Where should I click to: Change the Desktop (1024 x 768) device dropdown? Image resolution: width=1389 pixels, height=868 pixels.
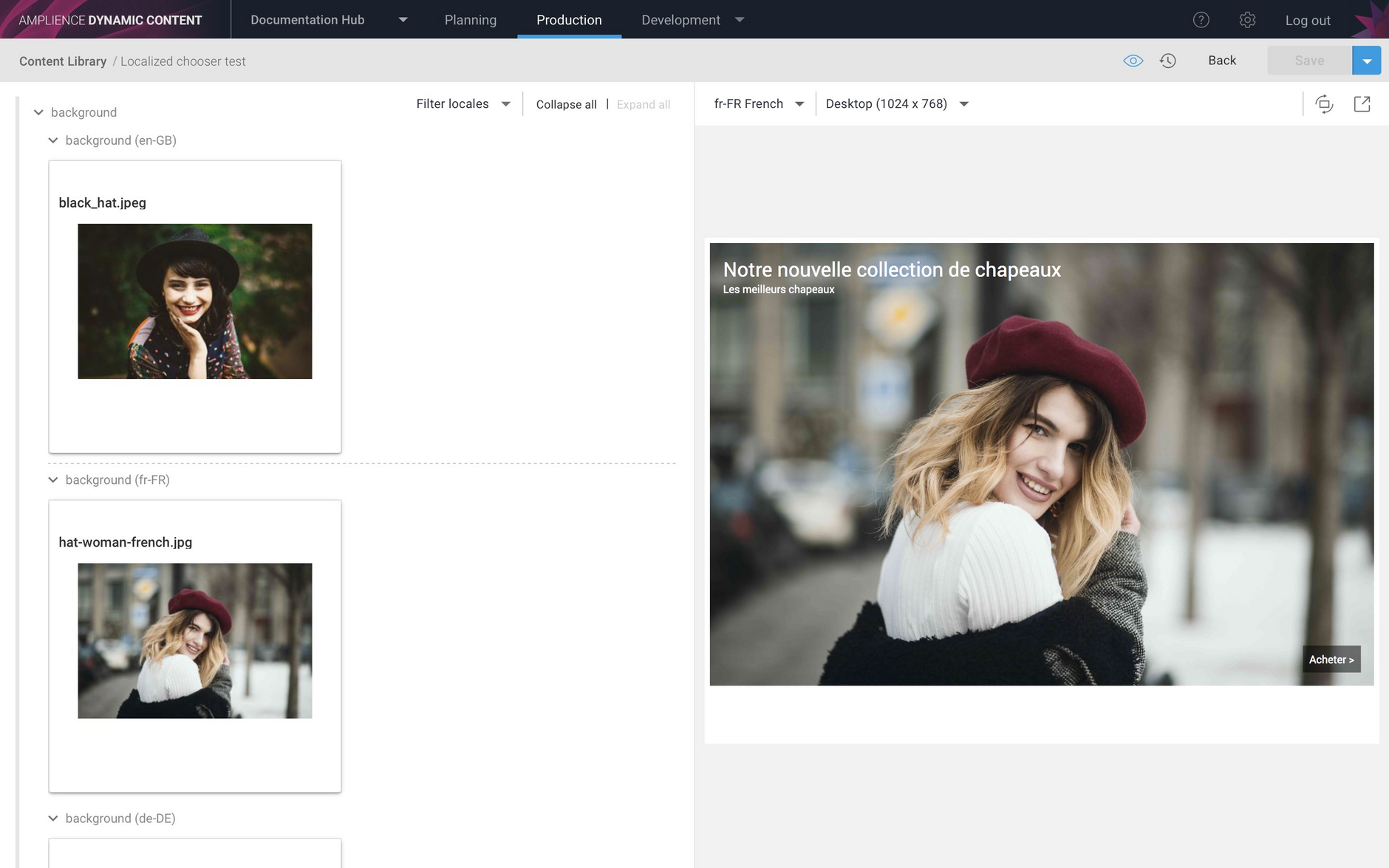pyautogui.click(x=897, y=104)
